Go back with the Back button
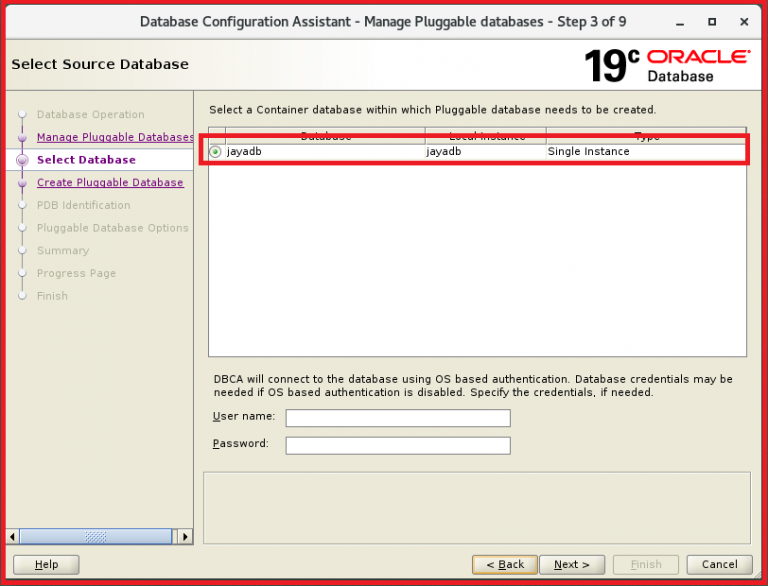 click(x=505, y=564)
